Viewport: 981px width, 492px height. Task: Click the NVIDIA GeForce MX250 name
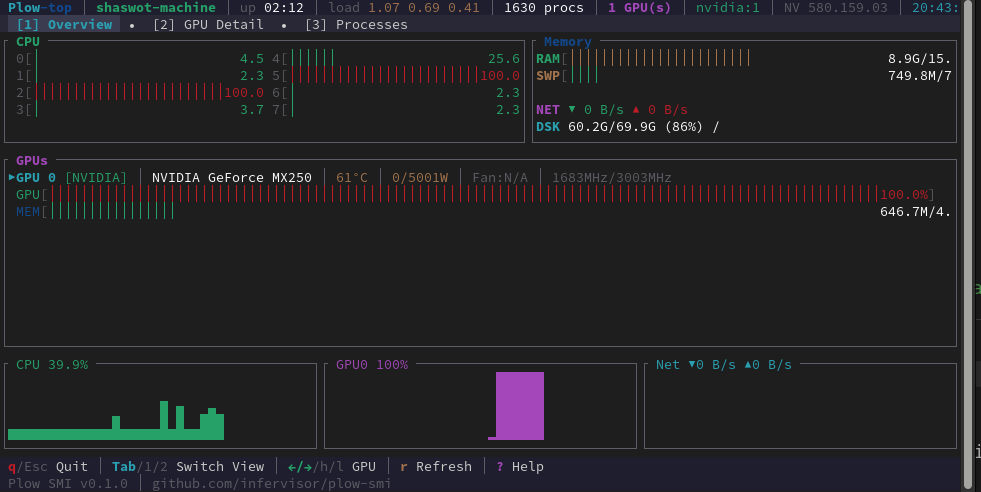[x=231, y=178]
